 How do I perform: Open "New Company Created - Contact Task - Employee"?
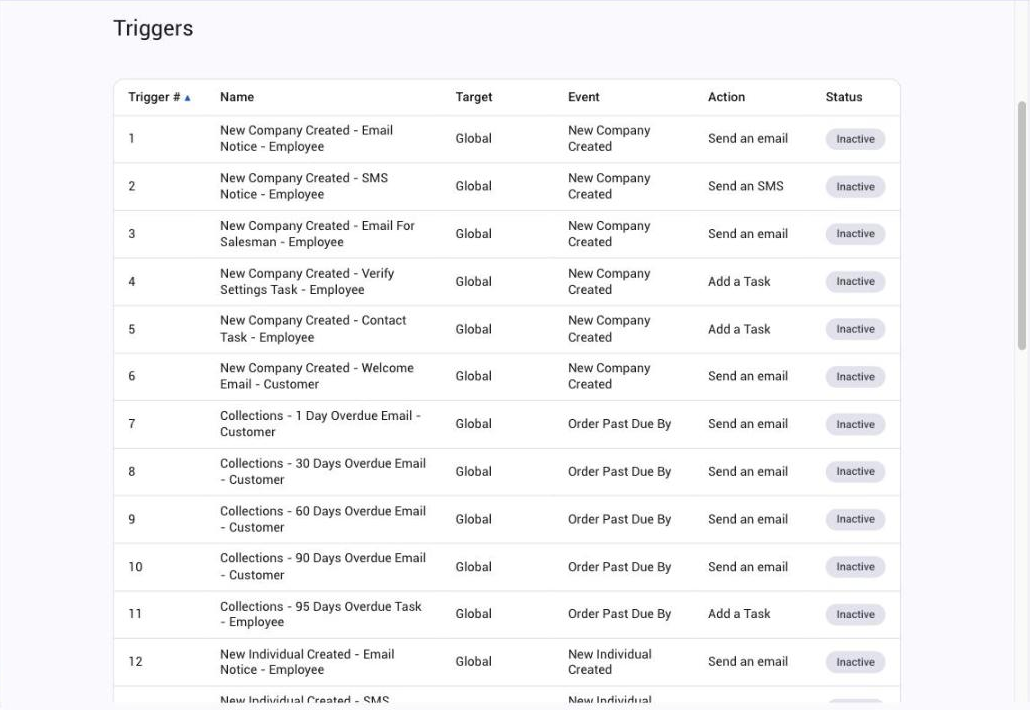tap(313, 329)
